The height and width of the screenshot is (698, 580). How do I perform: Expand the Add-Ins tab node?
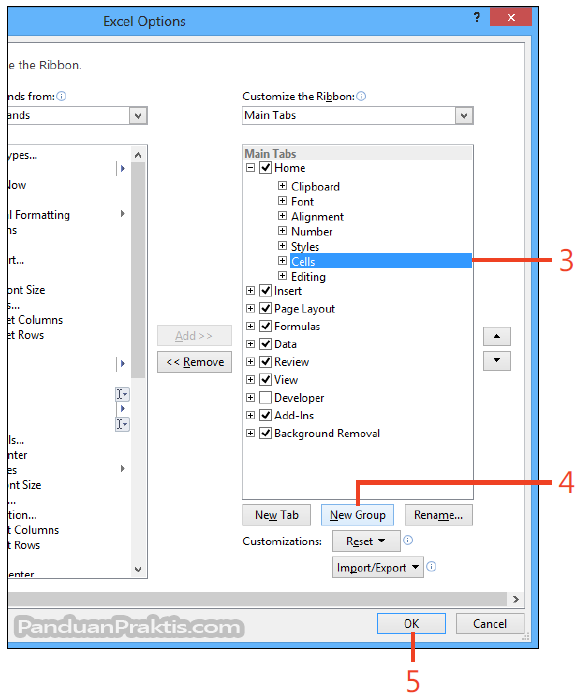point(251,415)
